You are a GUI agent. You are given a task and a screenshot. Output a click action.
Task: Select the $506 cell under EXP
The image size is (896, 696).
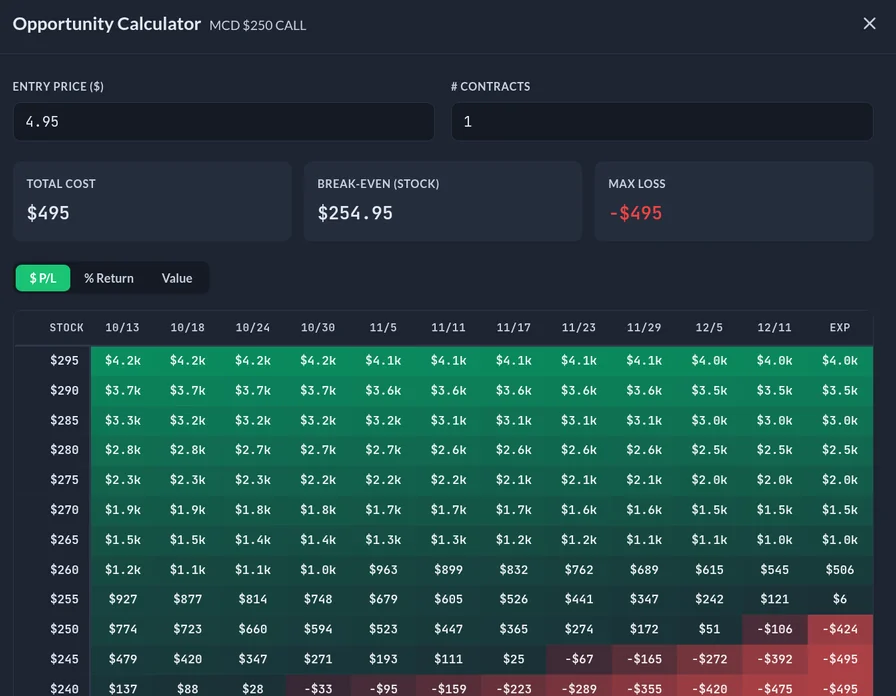pyautogui.click(x=839, y=570)
